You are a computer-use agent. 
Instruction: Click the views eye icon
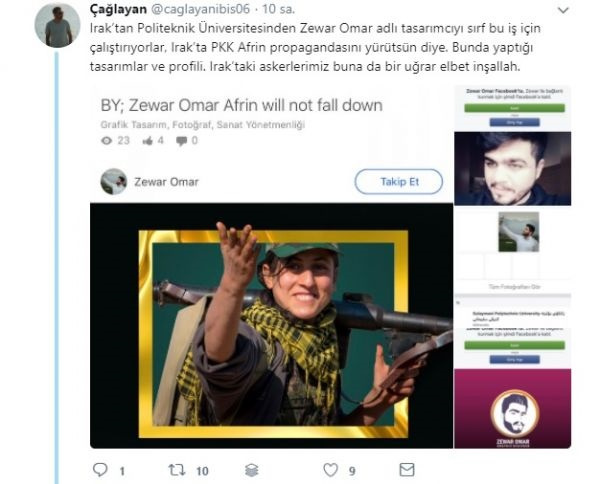(107, 141)
